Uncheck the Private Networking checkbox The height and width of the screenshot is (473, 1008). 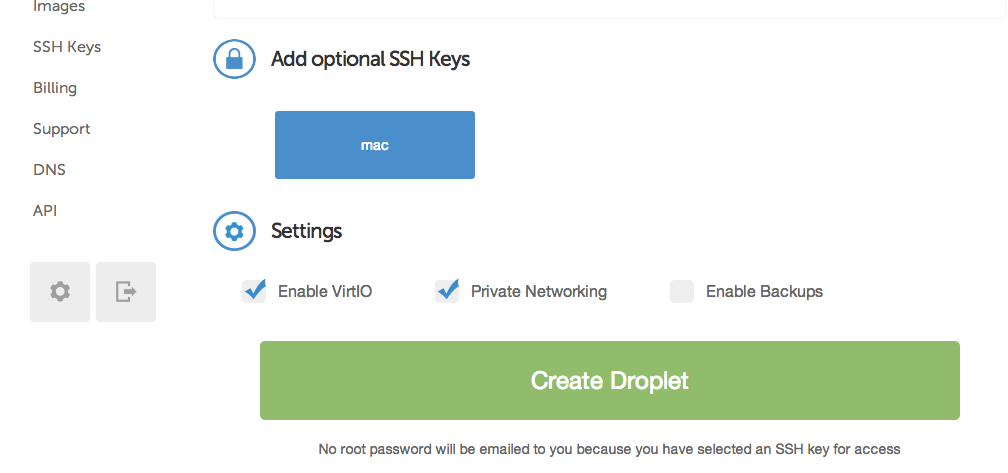point(447,291)
